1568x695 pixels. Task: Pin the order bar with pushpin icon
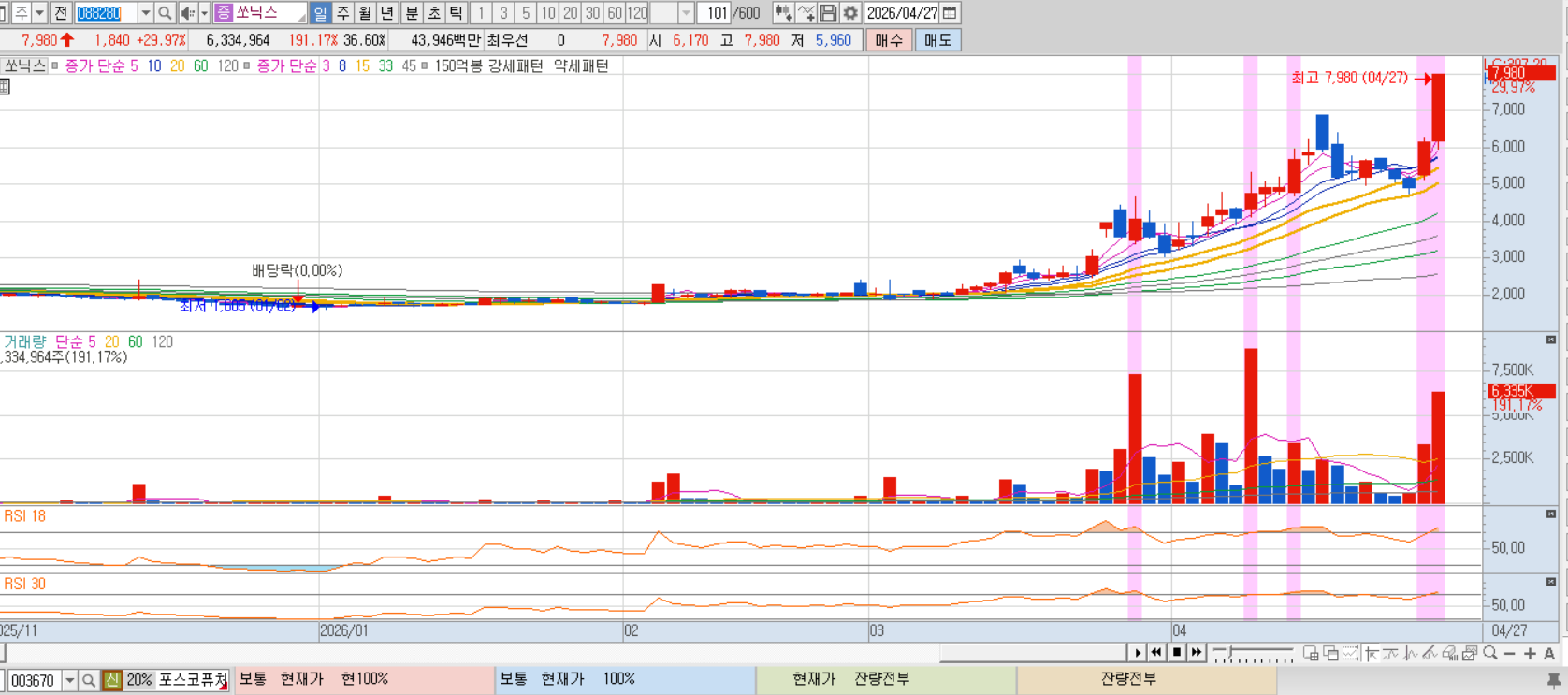[x=1554, y=680]
